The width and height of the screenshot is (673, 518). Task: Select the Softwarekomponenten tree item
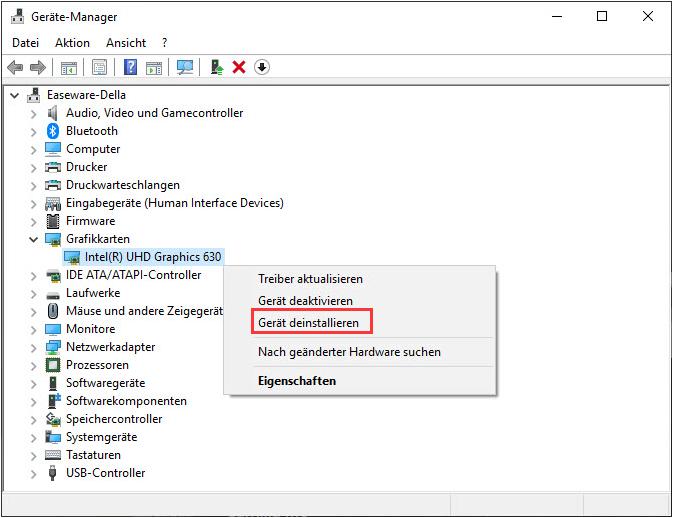point(126,401)
